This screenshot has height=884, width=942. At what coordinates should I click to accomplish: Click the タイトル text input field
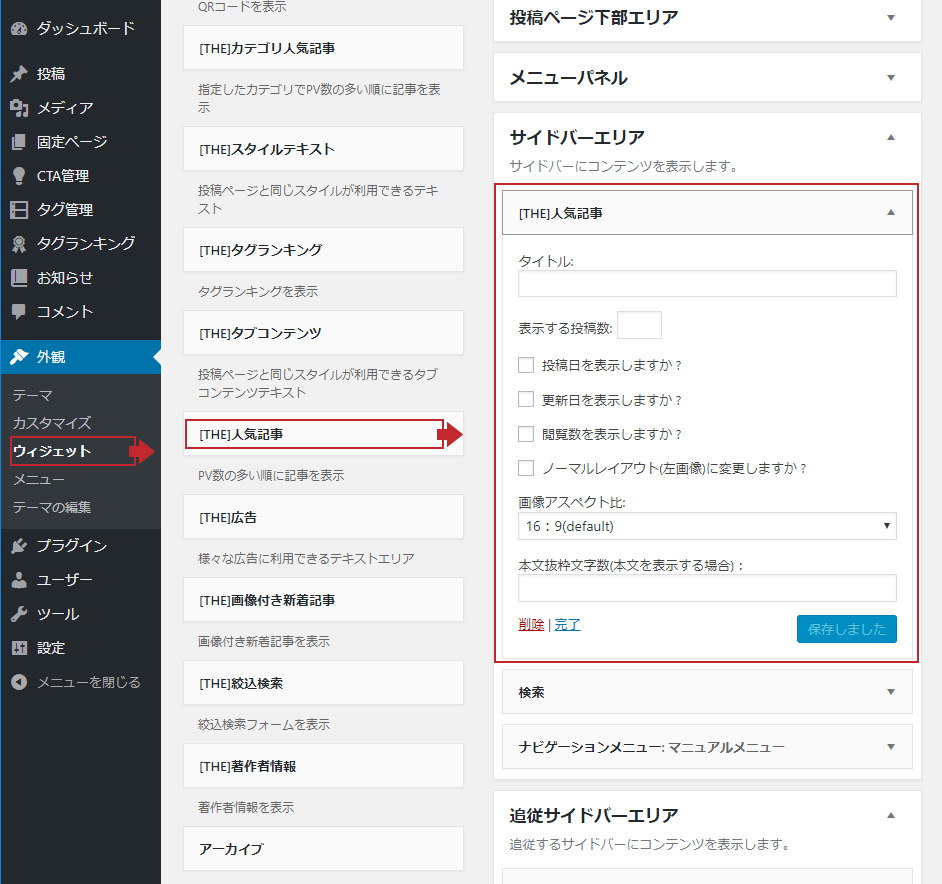[x=707, y=284]
